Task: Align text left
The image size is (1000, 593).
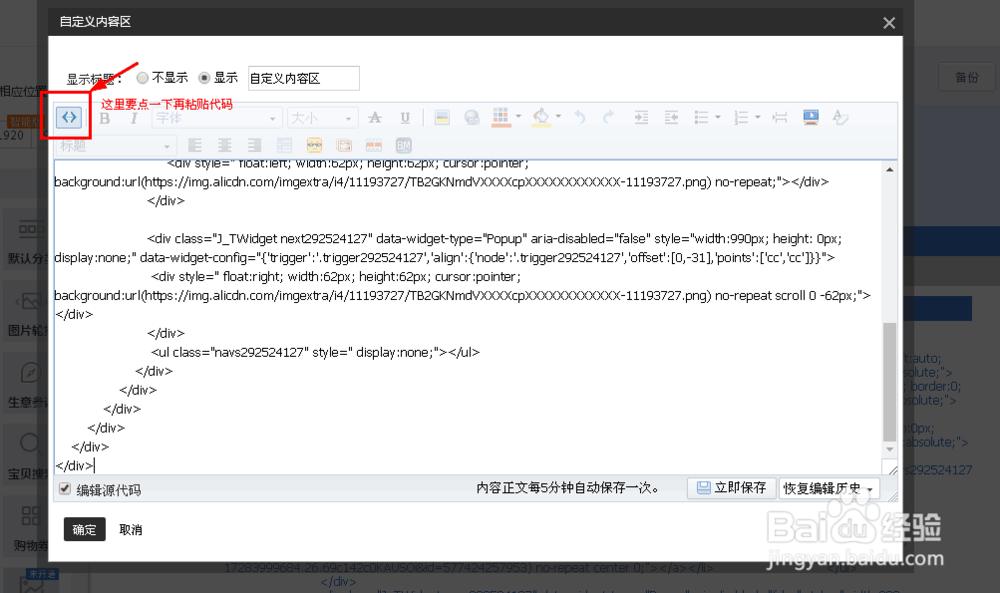Action: tap(195, 145)
